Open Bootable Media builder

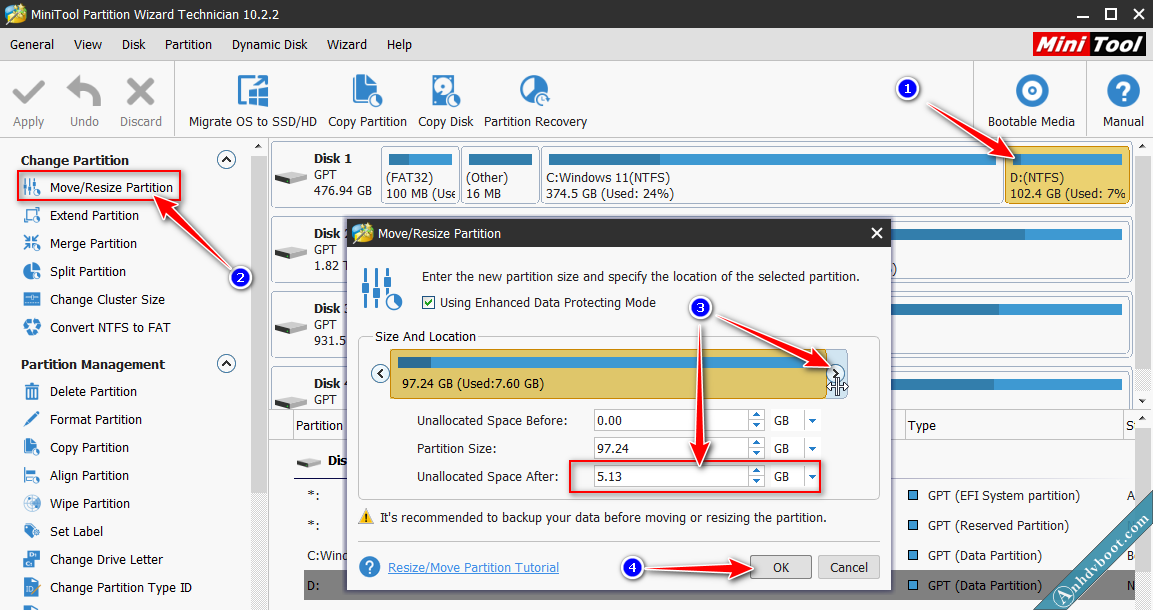[x=1031, y=101]
